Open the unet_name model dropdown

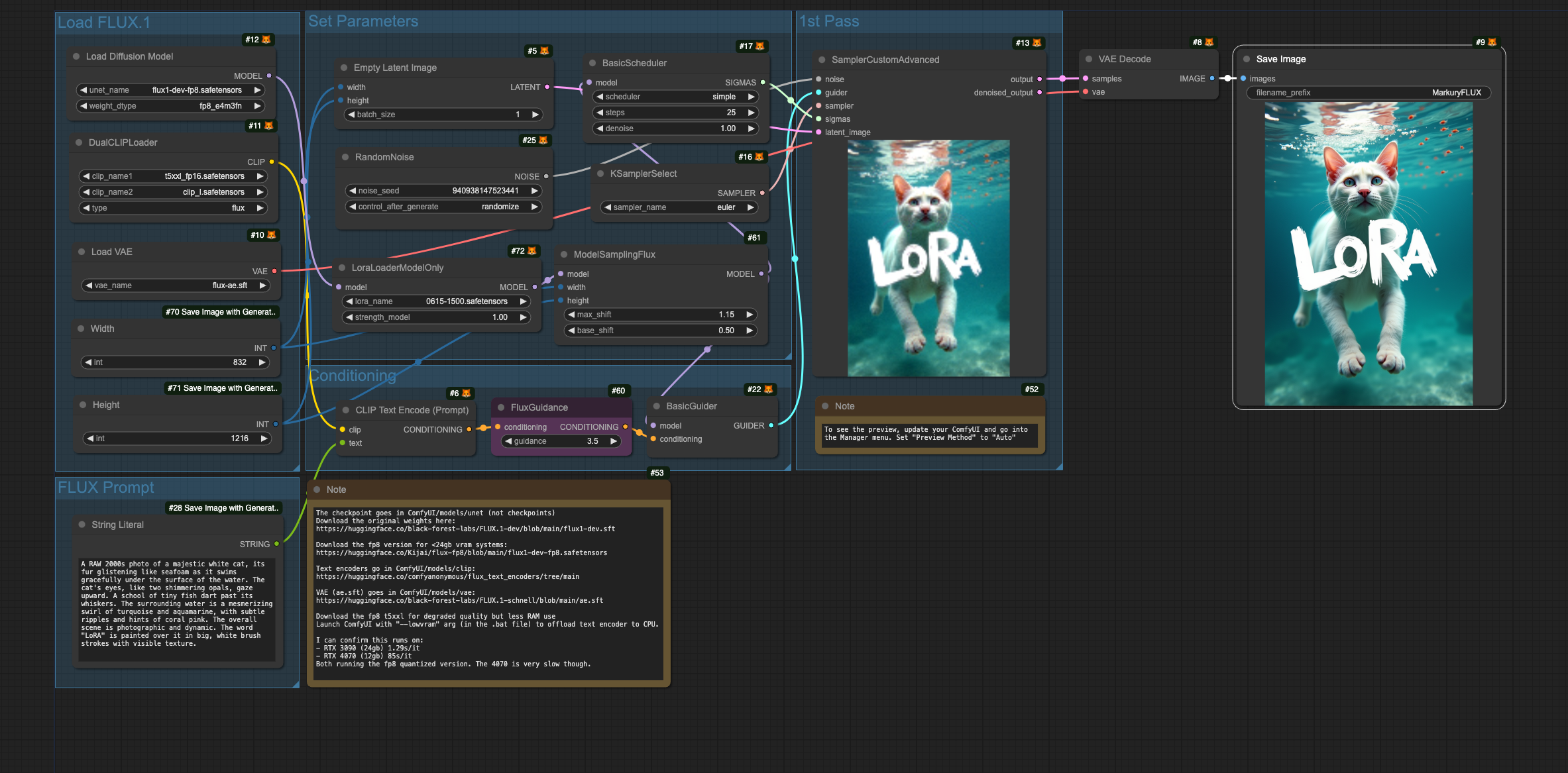pos(171,90)
